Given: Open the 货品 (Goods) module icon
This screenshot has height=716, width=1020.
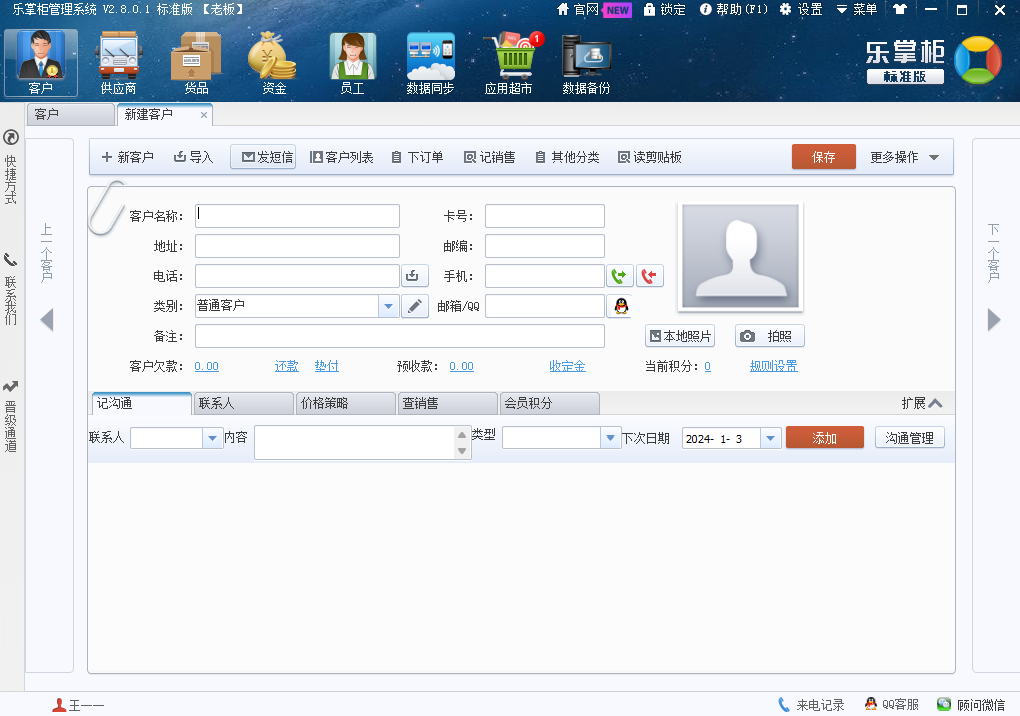Looking at the screenshot, I should point(196,63).
